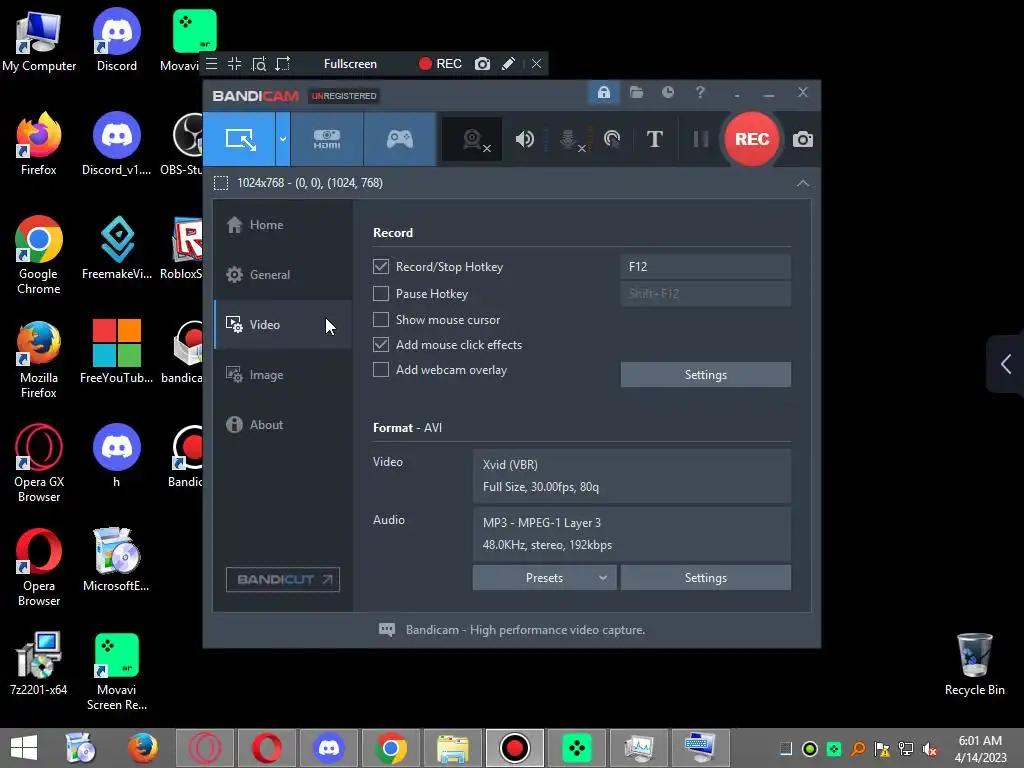Toggle Add mouse click effects checkbox
The width and height of the screenshot is (1024, 768).
(x=381, y=345)
